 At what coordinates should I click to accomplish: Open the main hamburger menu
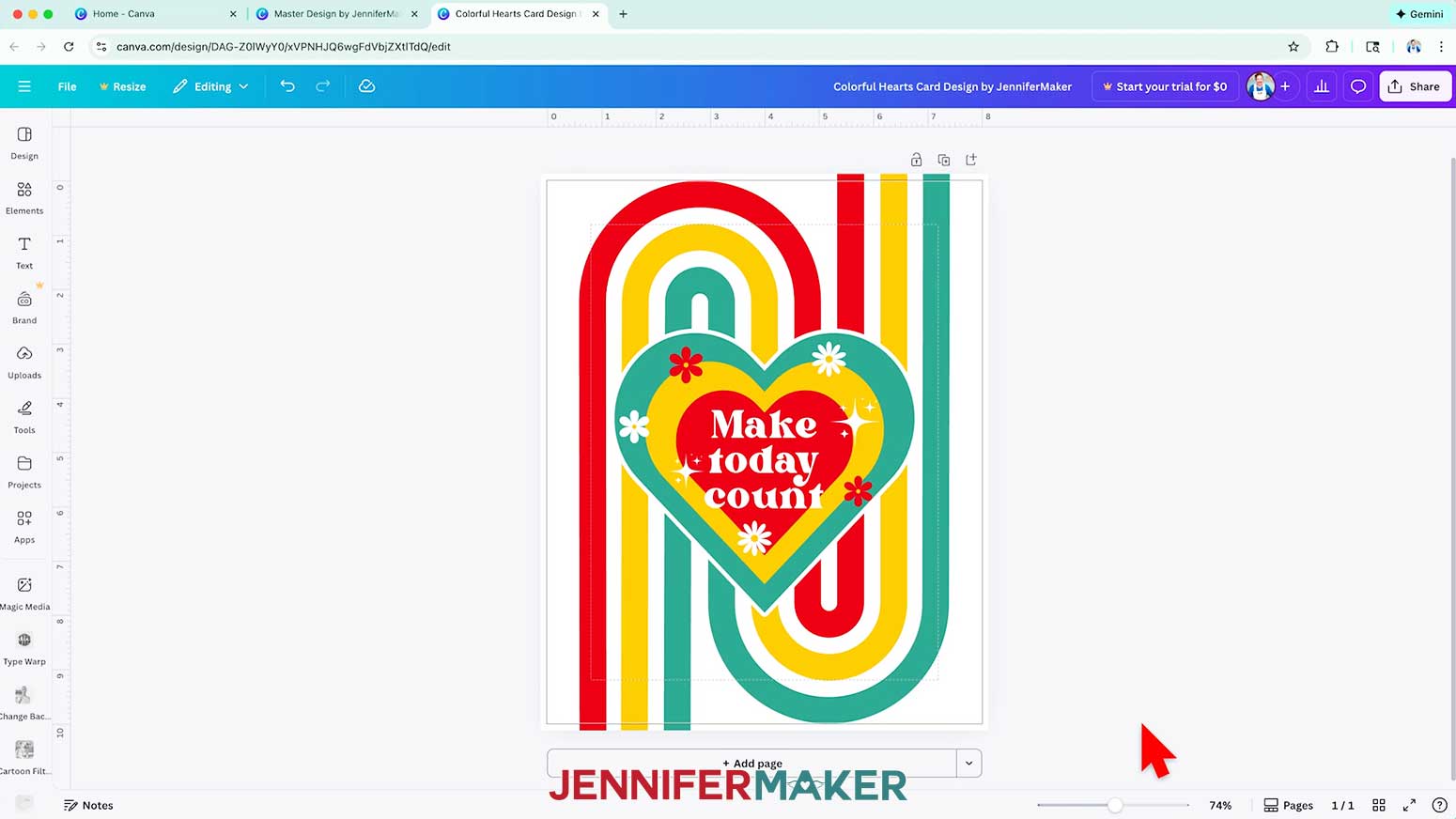click(x=24, y=86)
